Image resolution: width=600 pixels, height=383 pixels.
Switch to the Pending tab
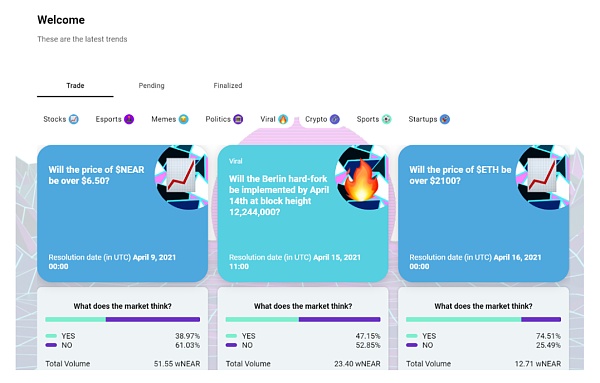tap(152, 86)
